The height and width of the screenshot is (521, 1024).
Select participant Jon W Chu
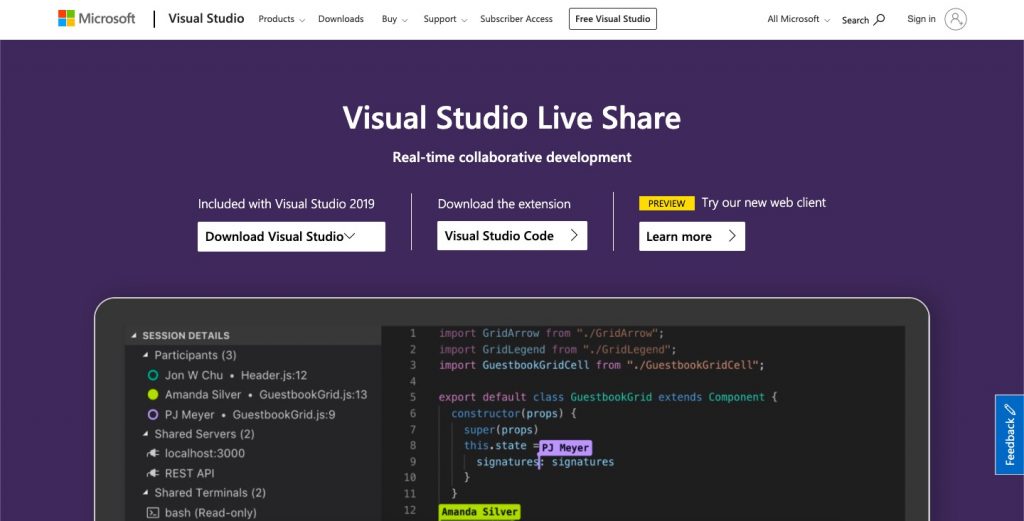(x=194, y=375)
